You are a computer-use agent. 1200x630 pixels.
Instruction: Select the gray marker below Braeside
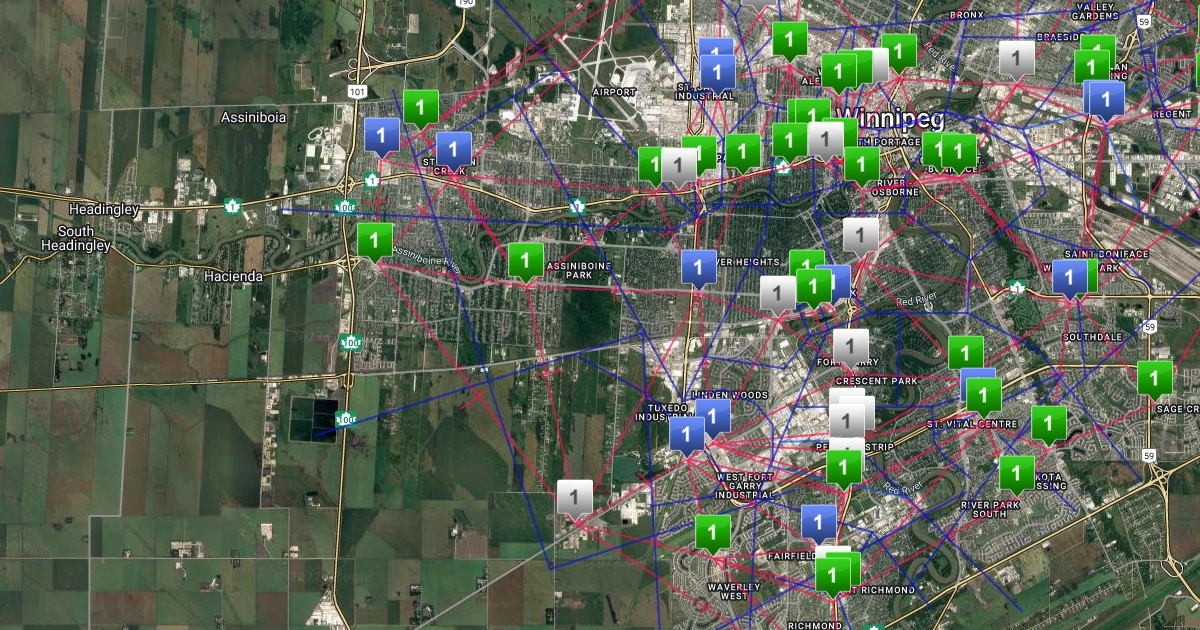point(1017,59)
